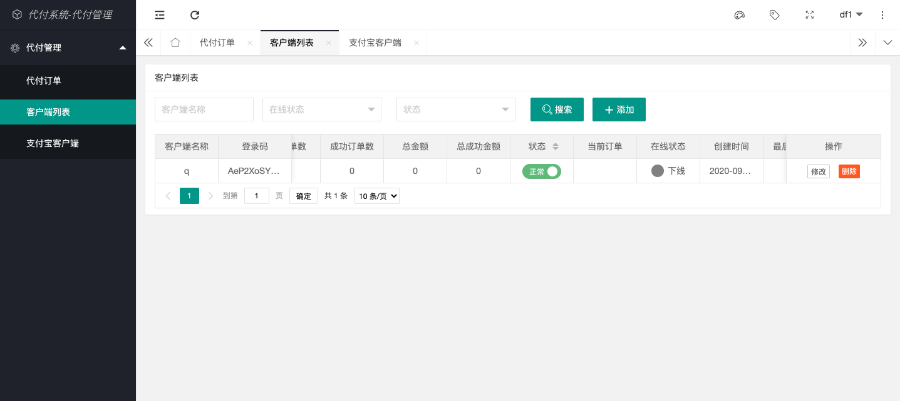Screen dimensions: 900x401
Task: Click the green 搜索 button
Action: [x=557, y=109]
